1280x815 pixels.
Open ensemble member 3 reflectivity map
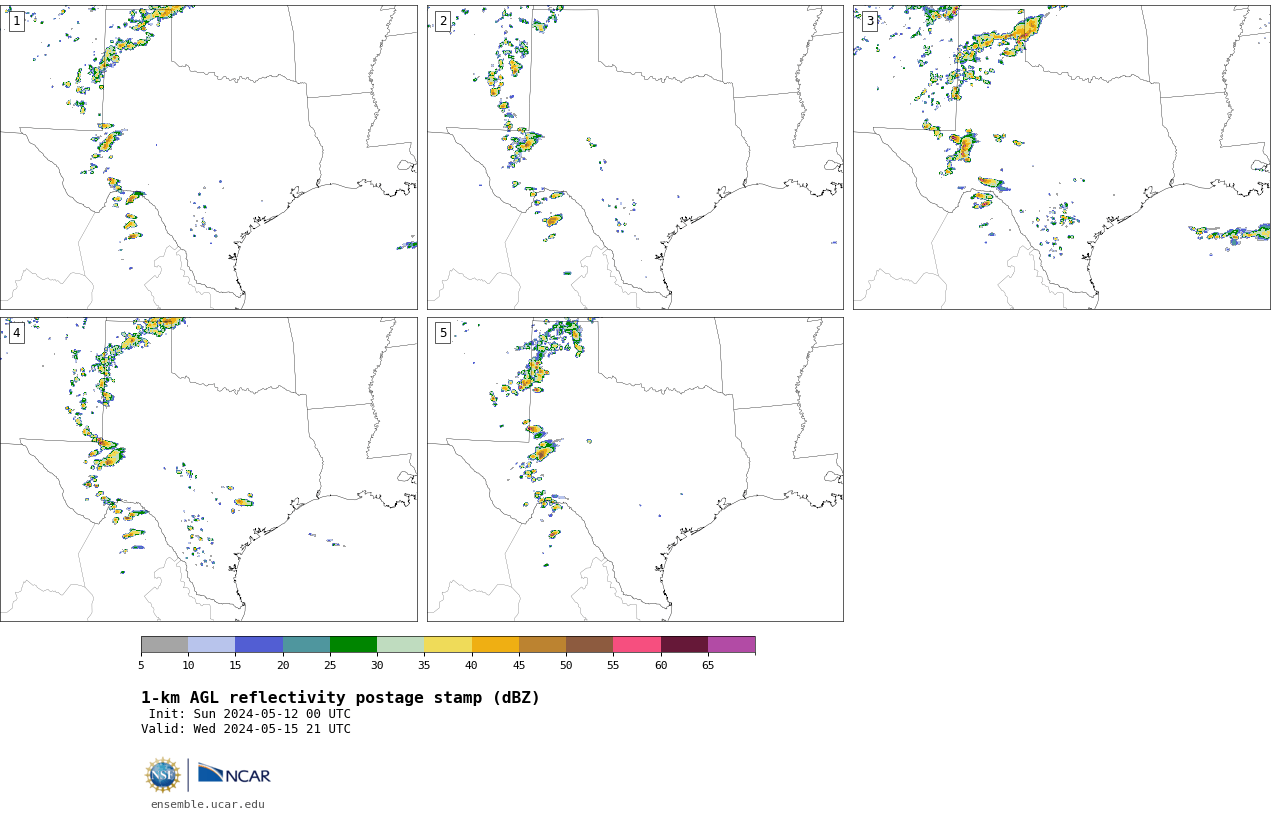pyautogui.click(x=1061, y=157)
